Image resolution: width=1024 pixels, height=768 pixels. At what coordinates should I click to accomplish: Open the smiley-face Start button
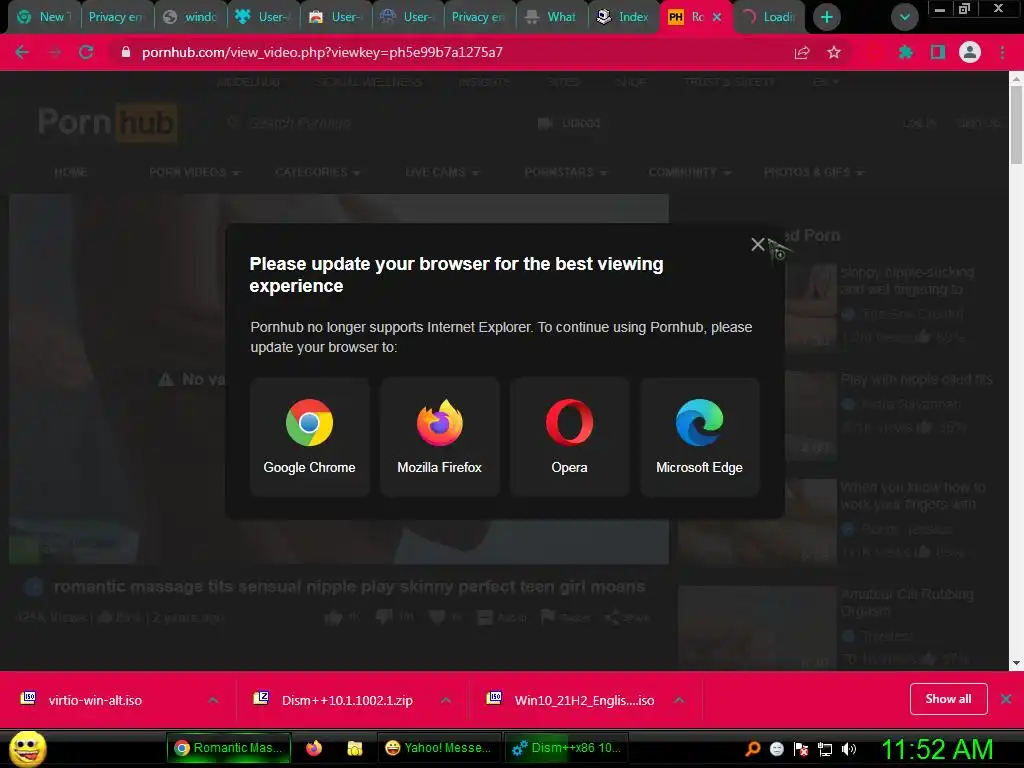coord(27,748)
